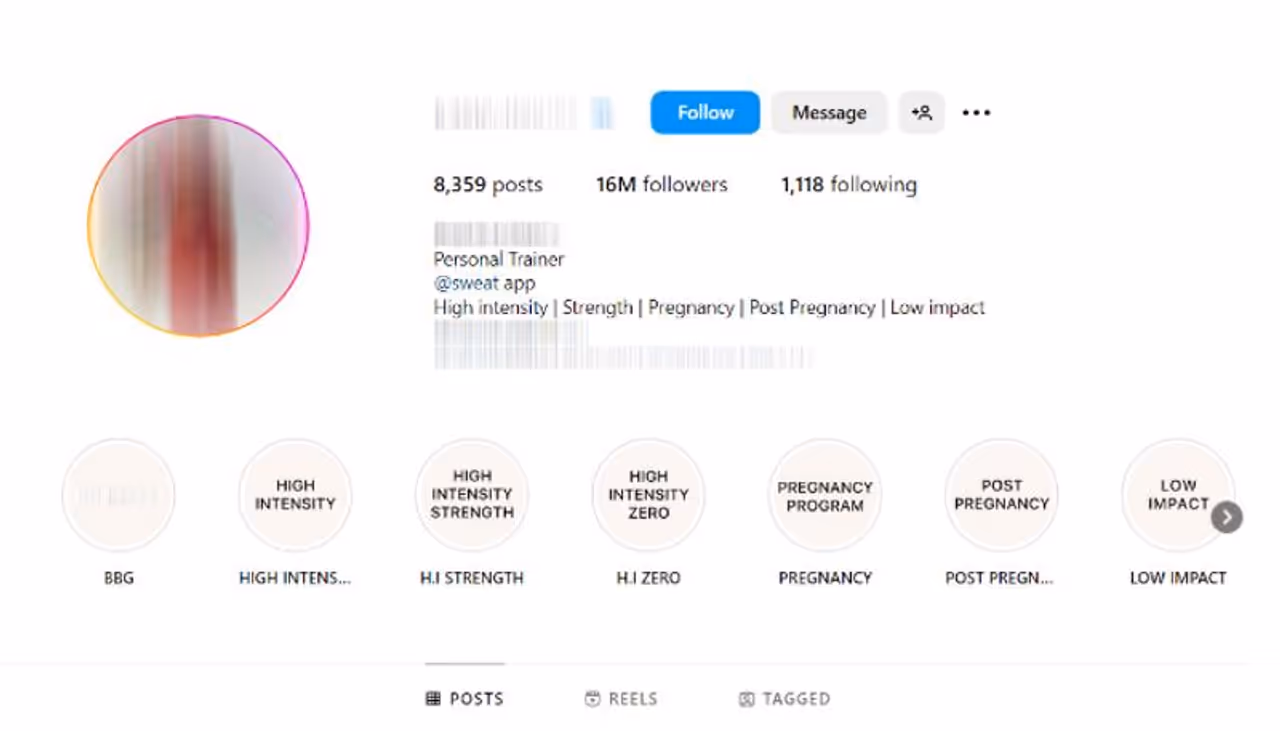Viewport: 1280px width, 731px height.
Task: Open the profile picture story
Action: pos(198,226)
